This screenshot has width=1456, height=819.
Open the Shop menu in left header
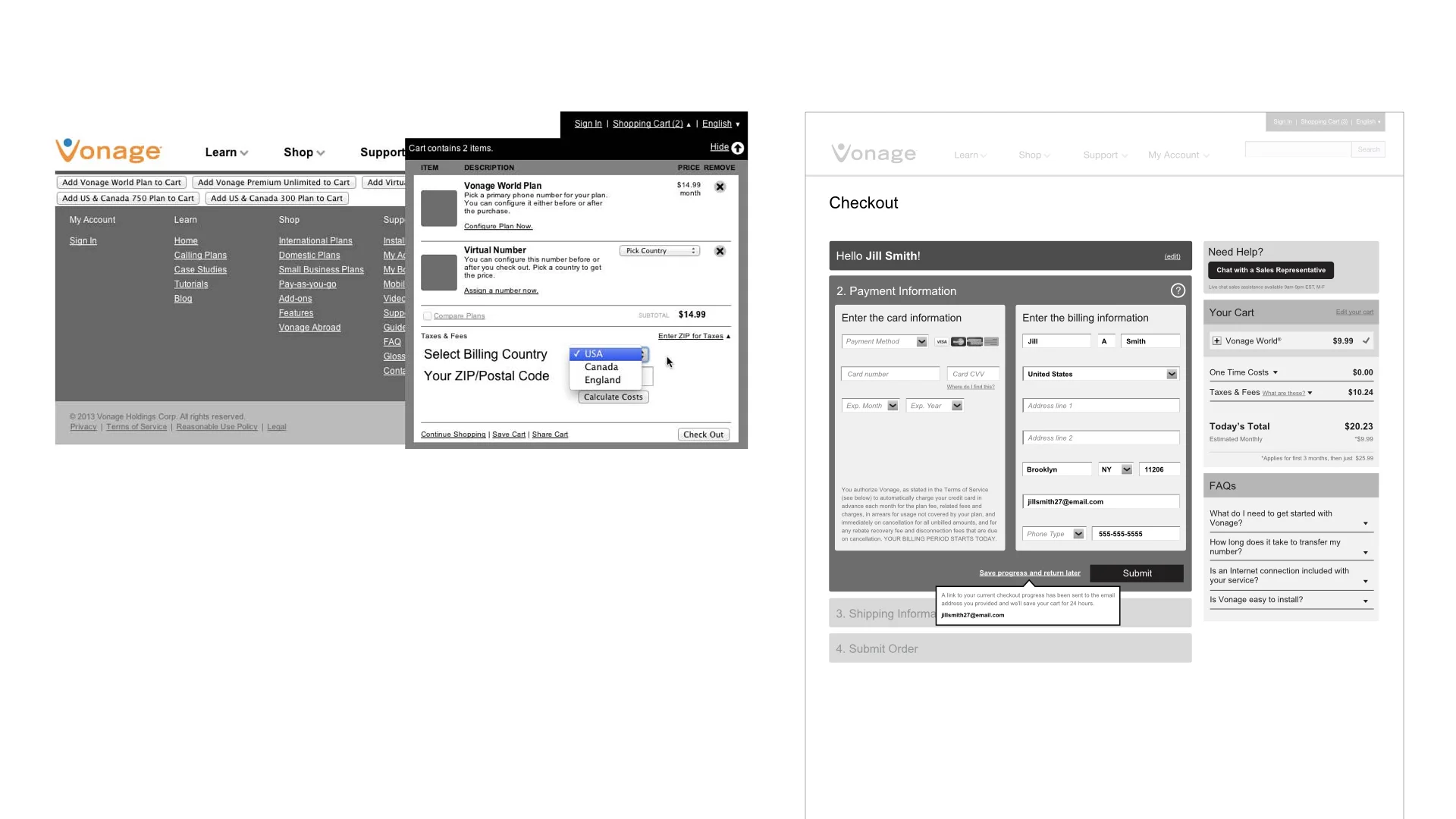coord(303,152)
